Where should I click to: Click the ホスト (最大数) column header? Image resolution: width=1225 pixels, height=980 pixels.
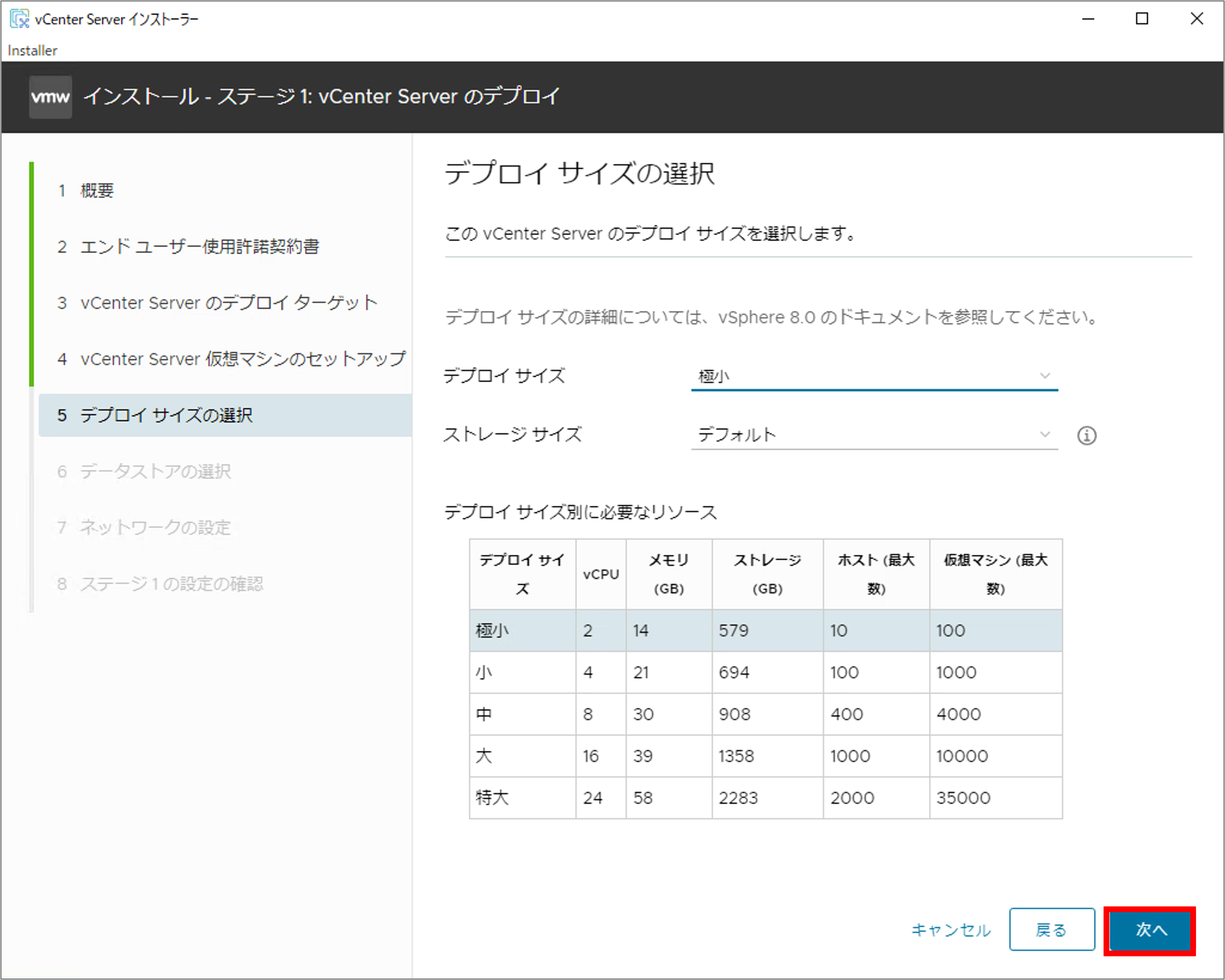[876, 574]
